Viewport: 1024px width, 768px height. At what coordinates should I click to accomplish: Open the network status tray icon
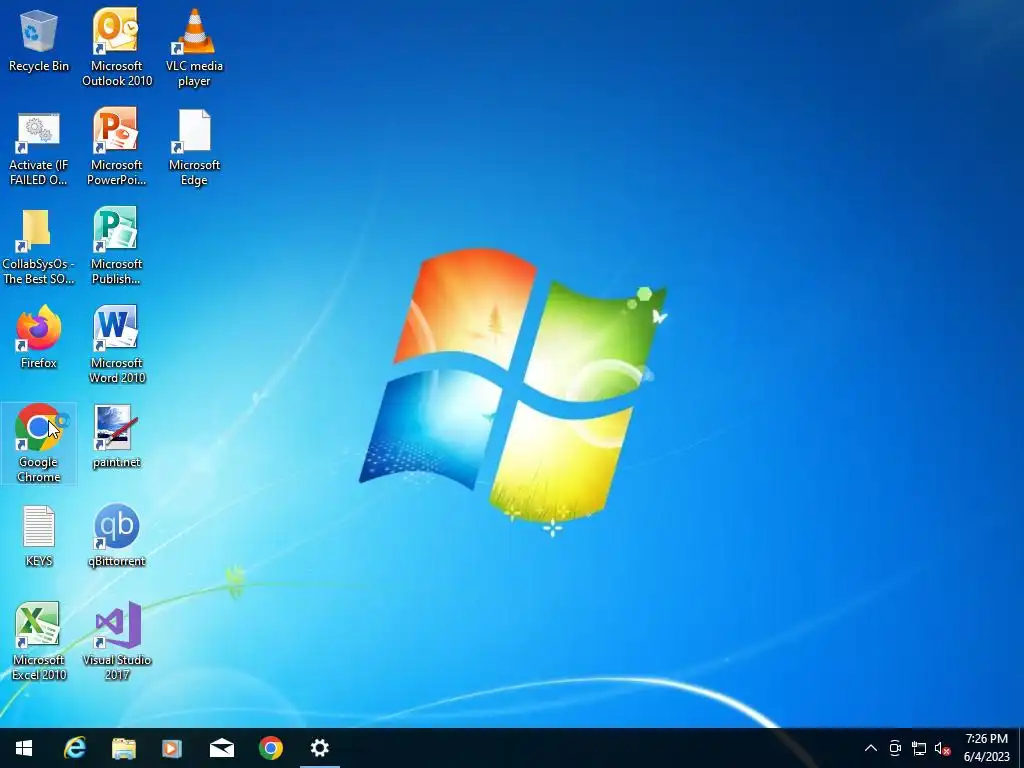point(919,748)
